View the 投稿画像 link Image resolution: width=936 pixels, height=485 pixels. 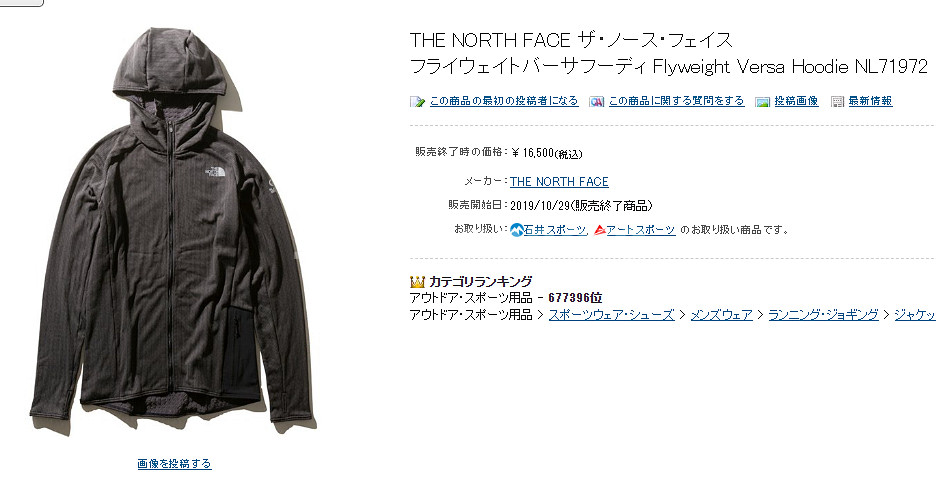click(x=796, y=101)
